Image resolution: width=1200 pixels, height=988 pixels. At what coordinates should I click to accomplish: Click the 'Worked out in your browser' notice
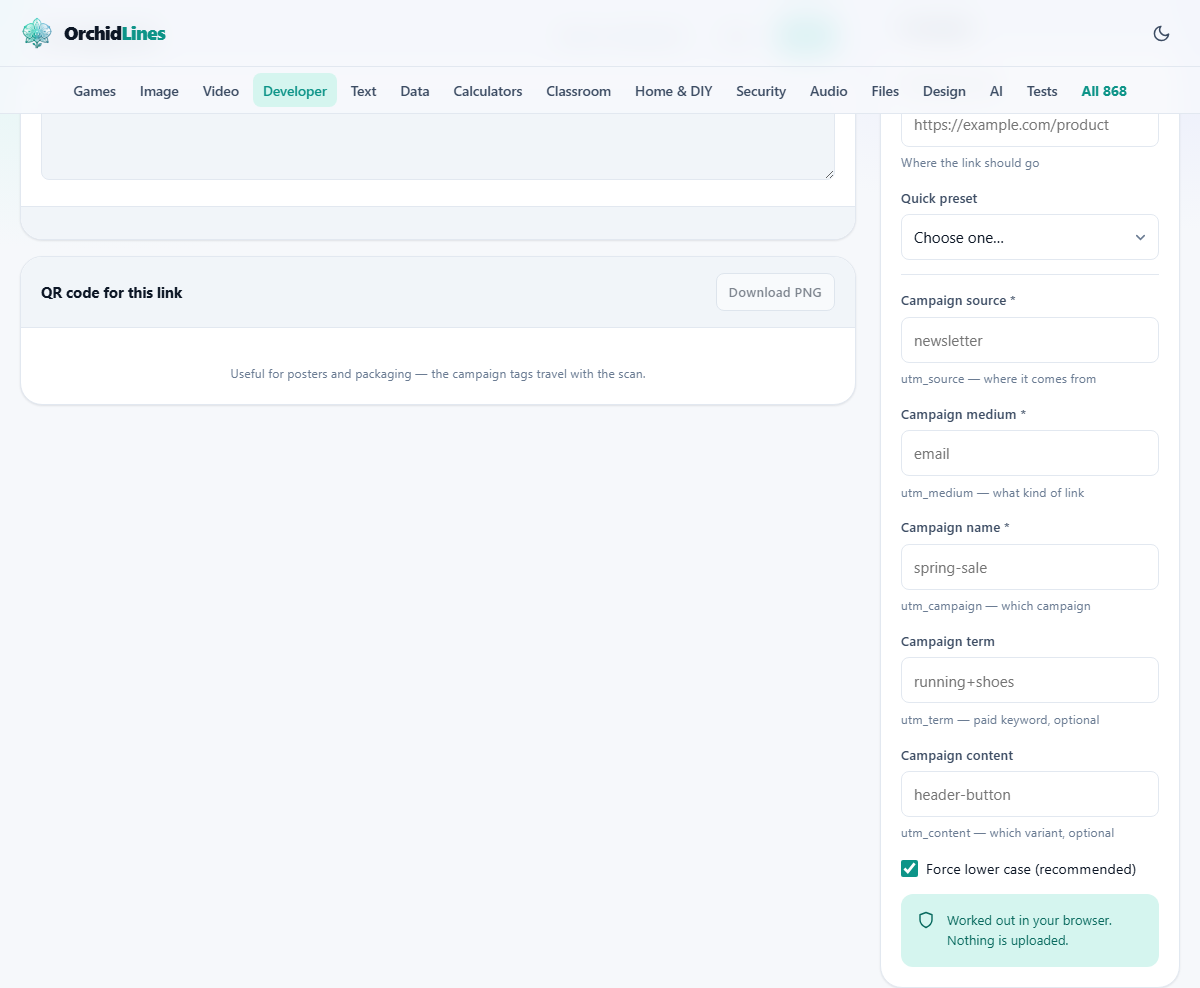pyautogui.click(x=1029, y=930)
